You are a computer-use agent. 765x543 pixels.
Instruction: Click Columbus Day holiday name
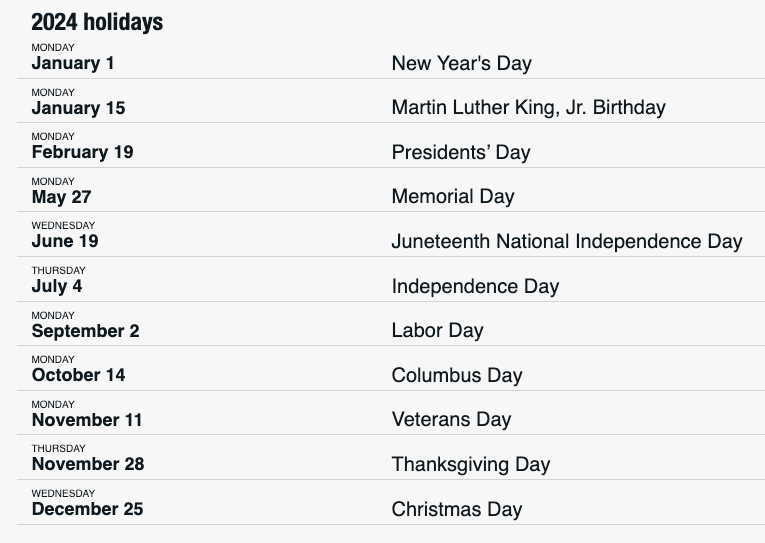click(457, 375)
